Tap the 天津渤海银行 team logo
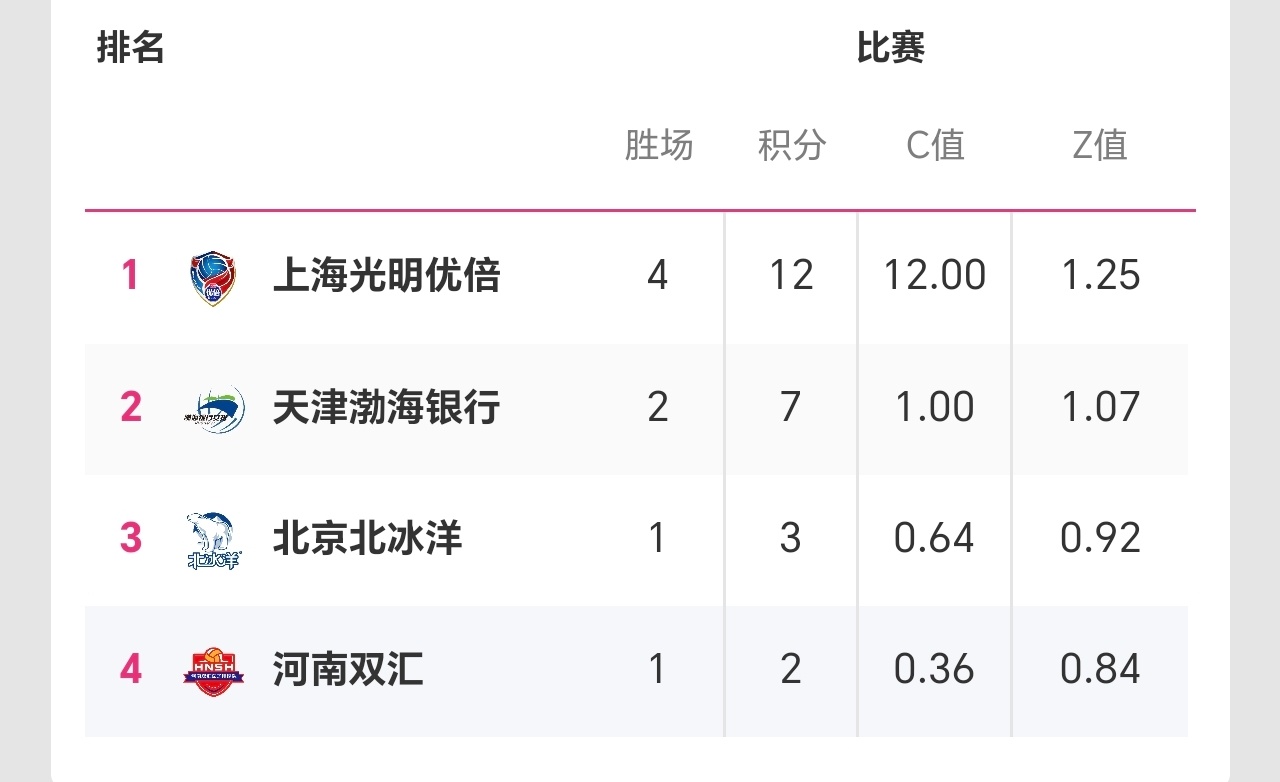1280x782 pixels. click(x=214, y=408)
